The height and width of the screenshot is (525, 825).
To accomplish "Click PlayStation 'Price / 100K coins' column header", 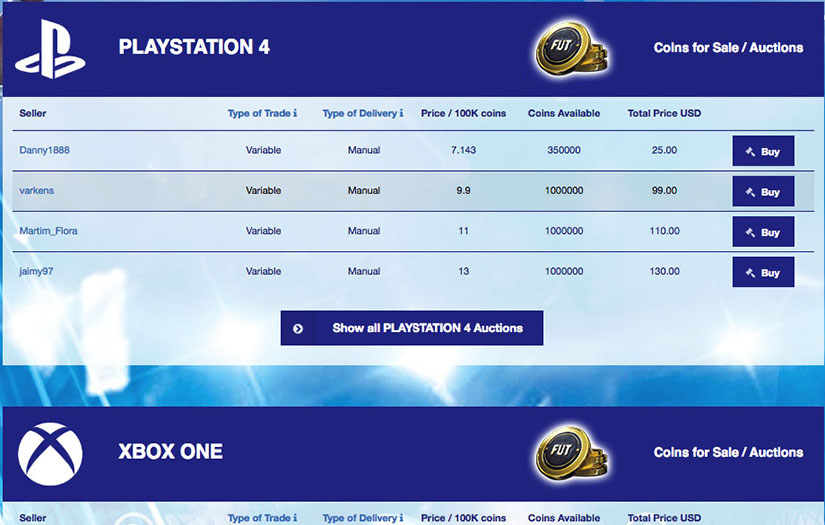I will pyautogui.click(x=463, y=113).
